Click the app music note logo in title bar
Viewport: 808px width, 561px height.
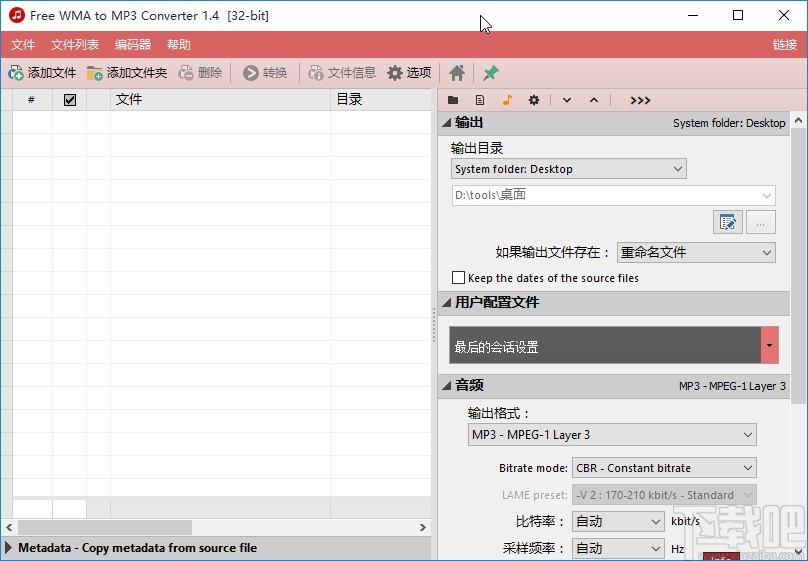17,15
